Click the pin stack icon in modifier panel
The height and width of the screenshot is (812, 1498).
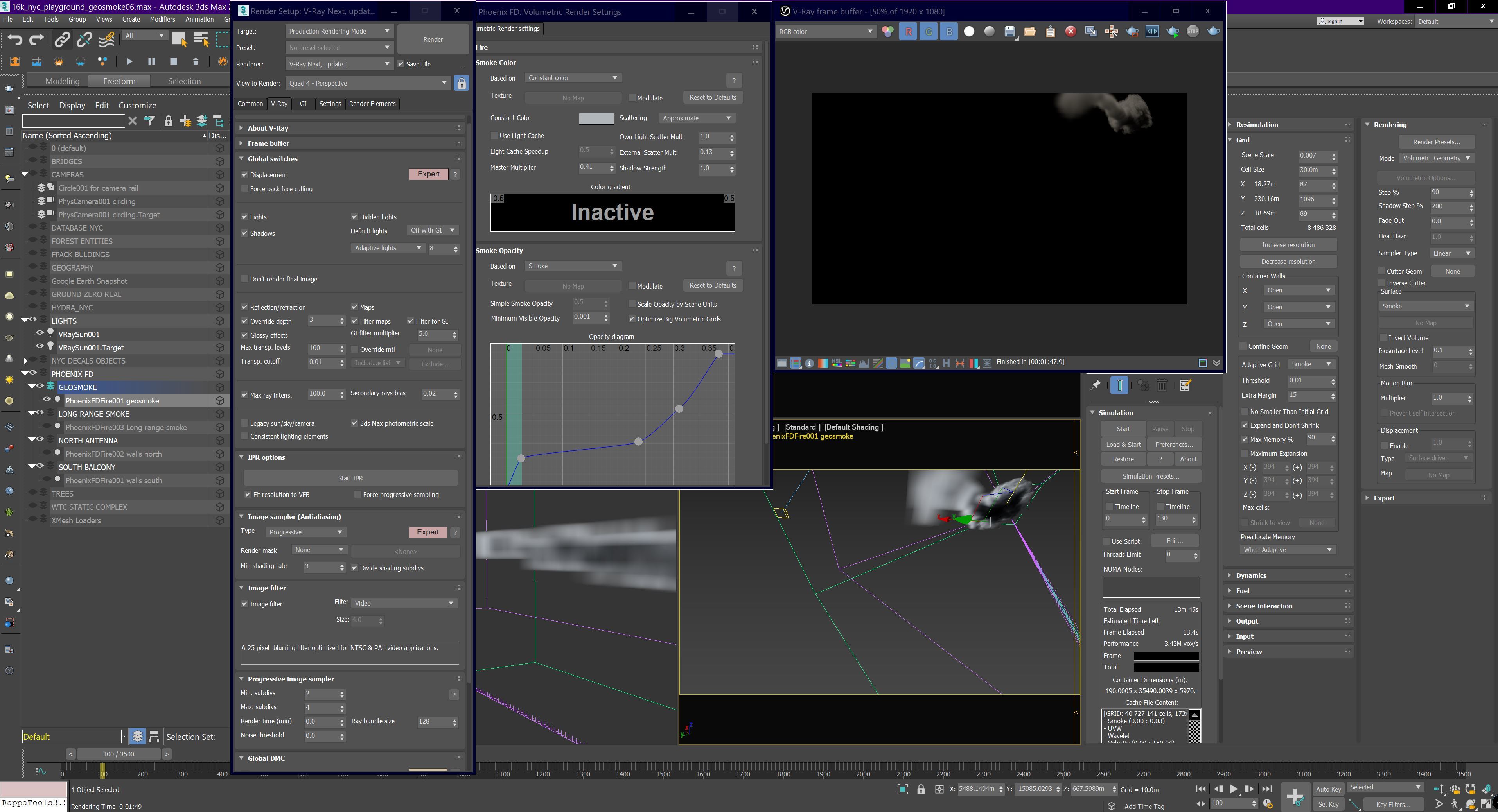pos(1096,385)
